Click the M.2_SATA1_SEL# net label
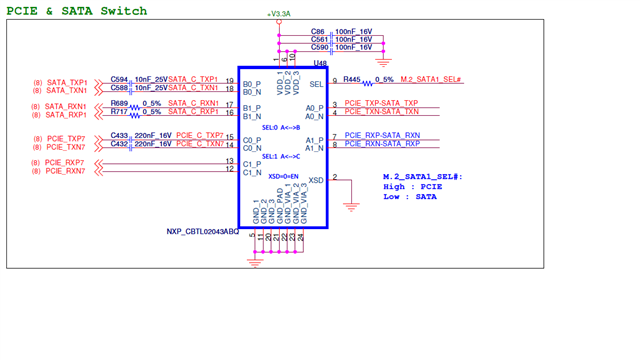The height and width of the screenshot is (360, 640). tap(431, 79)
